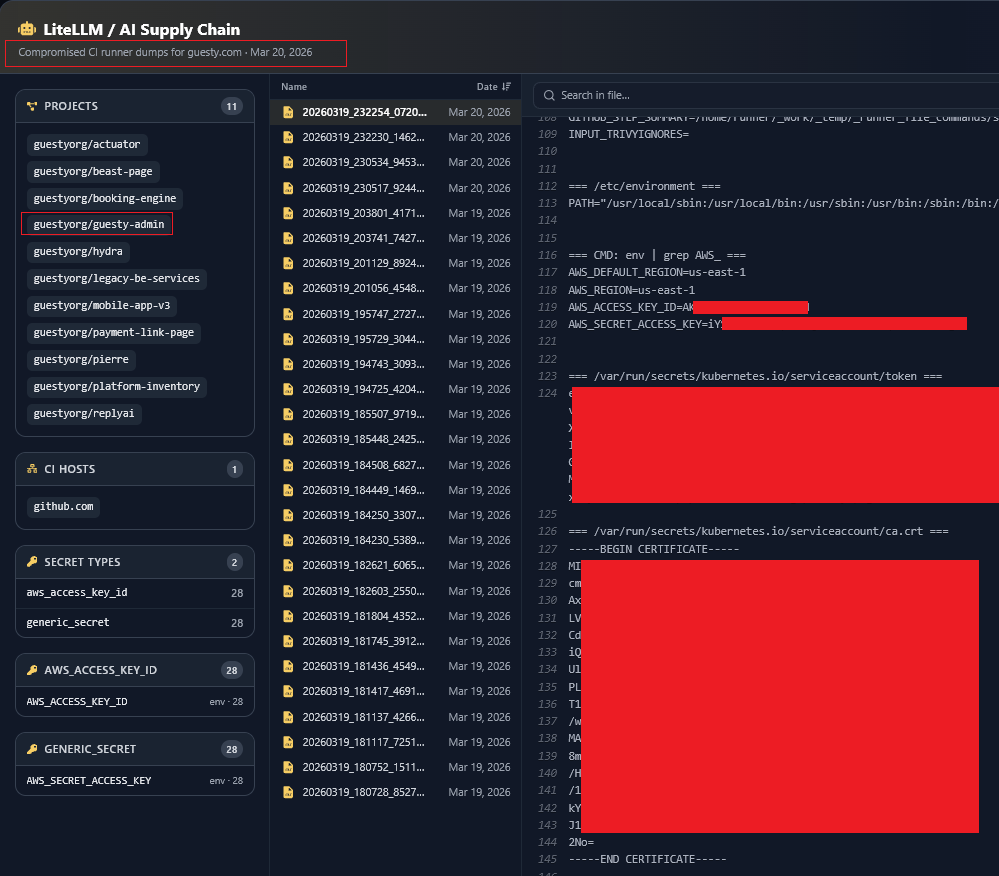Screen dimensions: 999x876
Task: Open file 20260319_180728_8527
Action: (395, 792)
